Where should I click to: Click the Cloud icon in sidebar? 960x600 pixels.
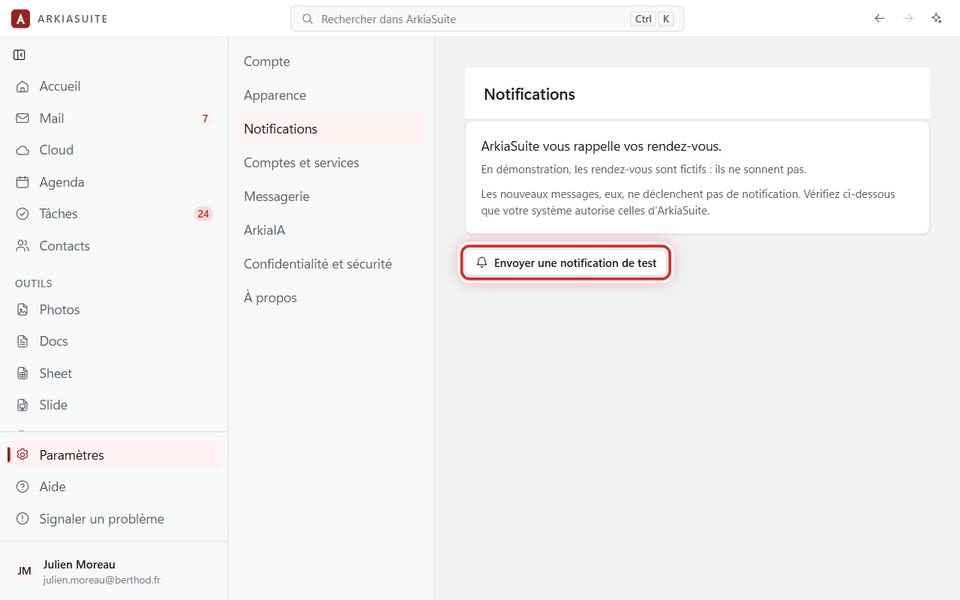coord(23,150)
